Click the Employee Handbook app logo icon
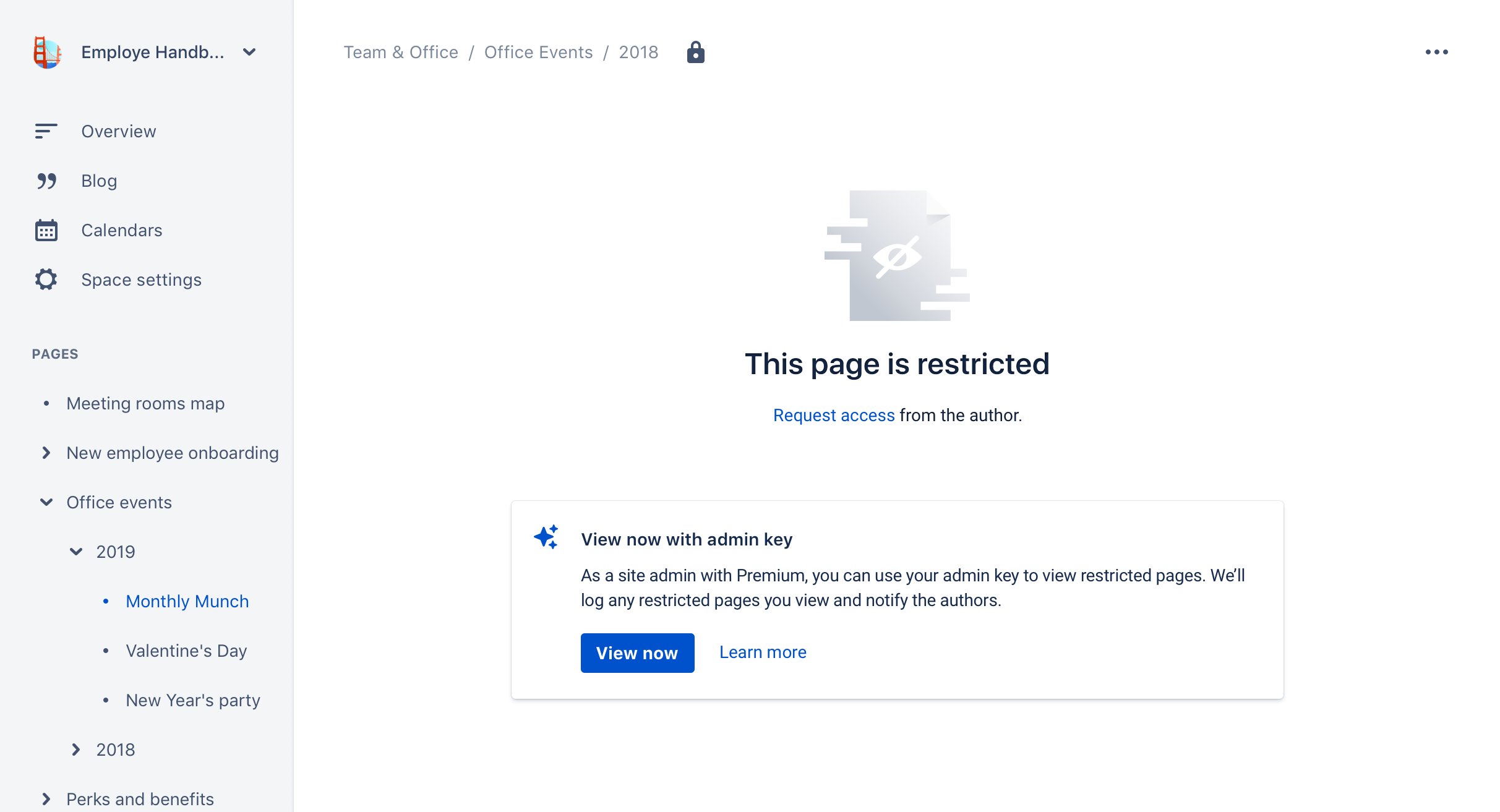The image size is (1500, 812). point(45,52)
